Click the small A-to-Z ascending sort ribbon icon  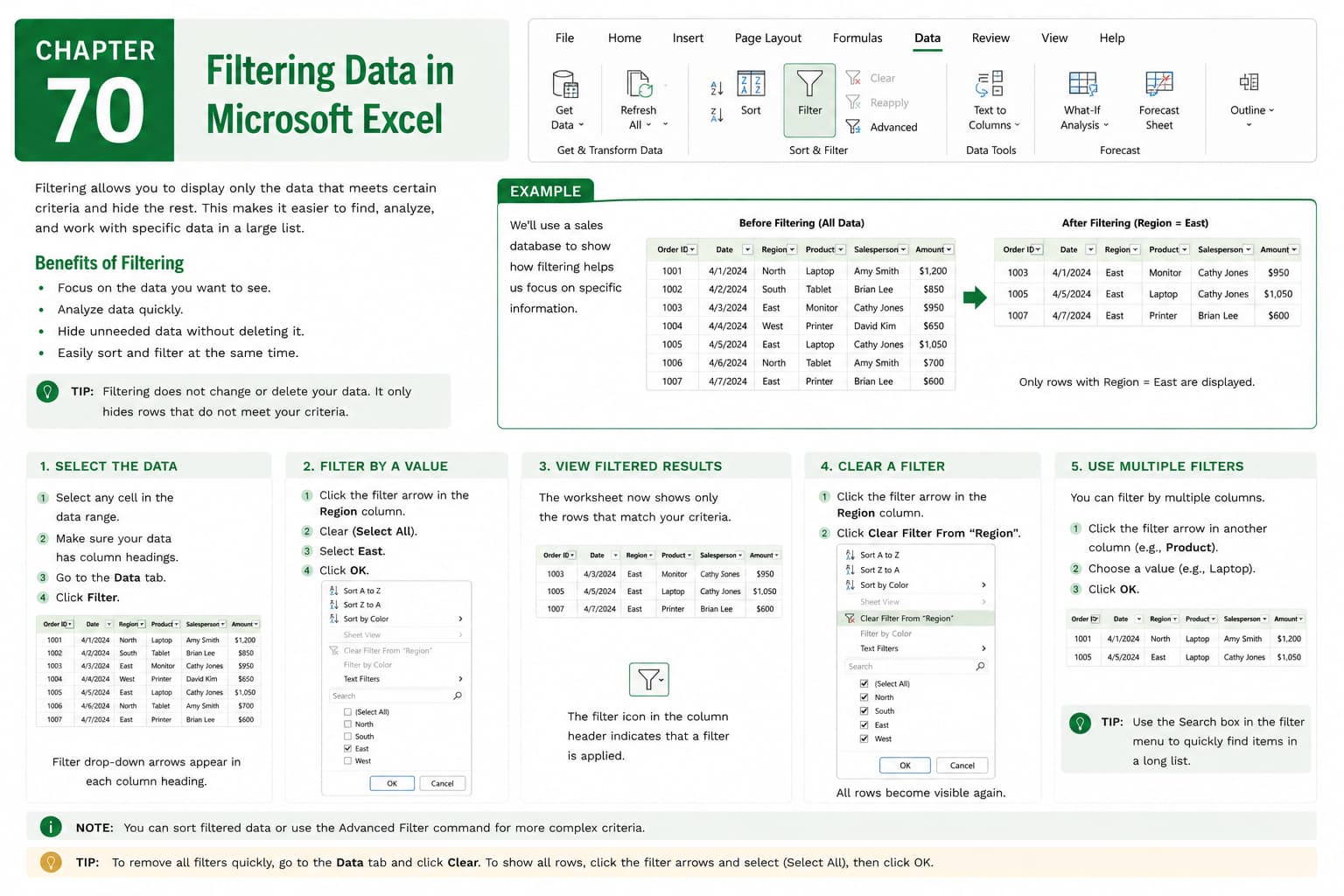pos(717,87)
